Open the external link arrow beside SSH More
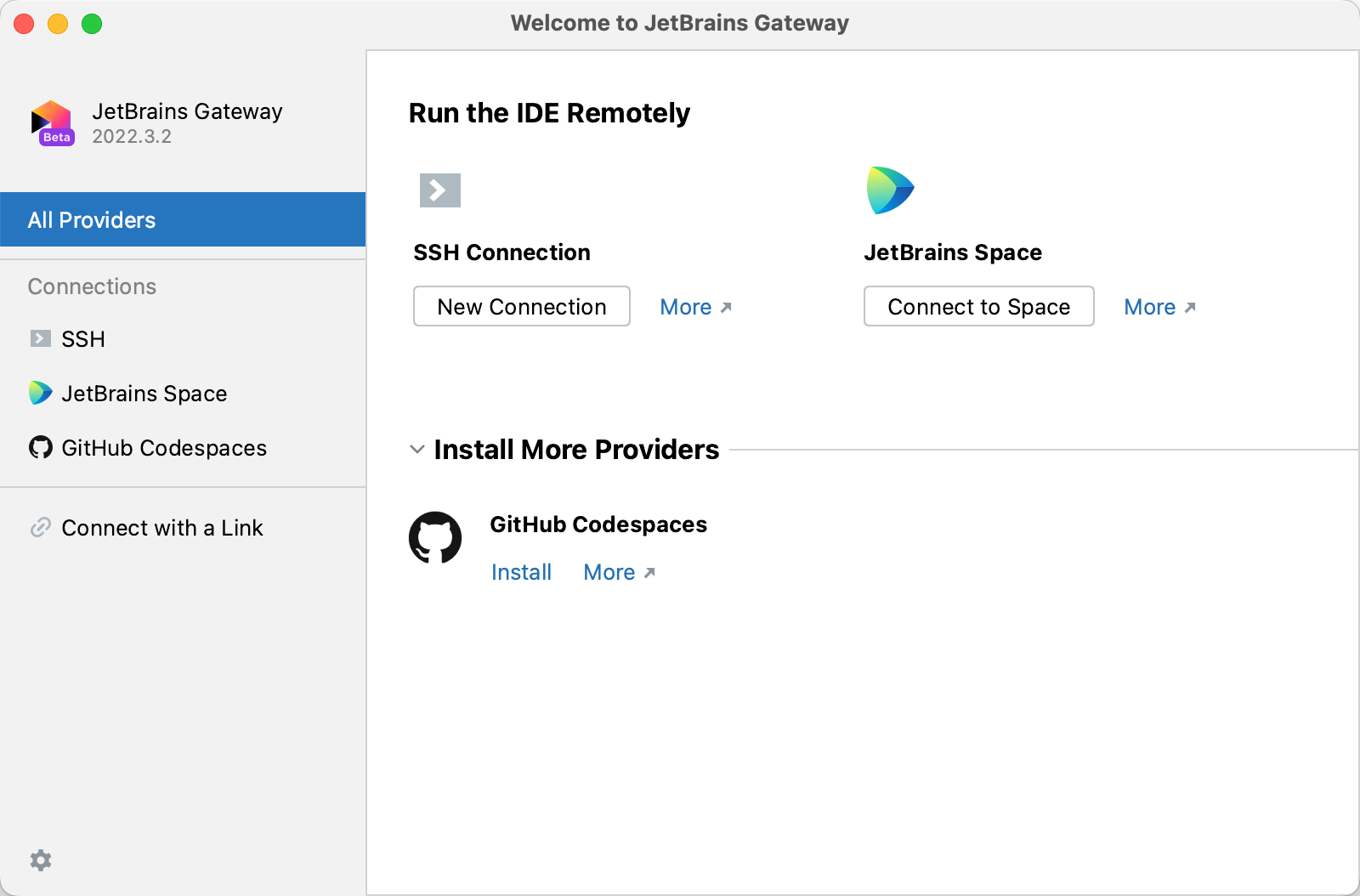 (x=727, y=307)
